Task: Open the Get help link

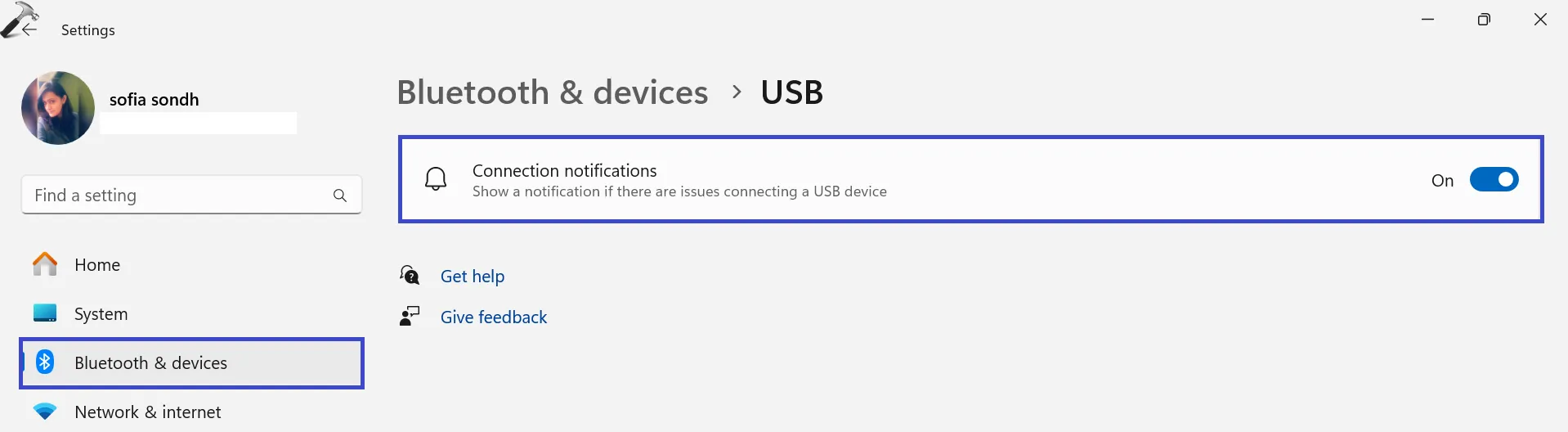Action: click(473, 277)
